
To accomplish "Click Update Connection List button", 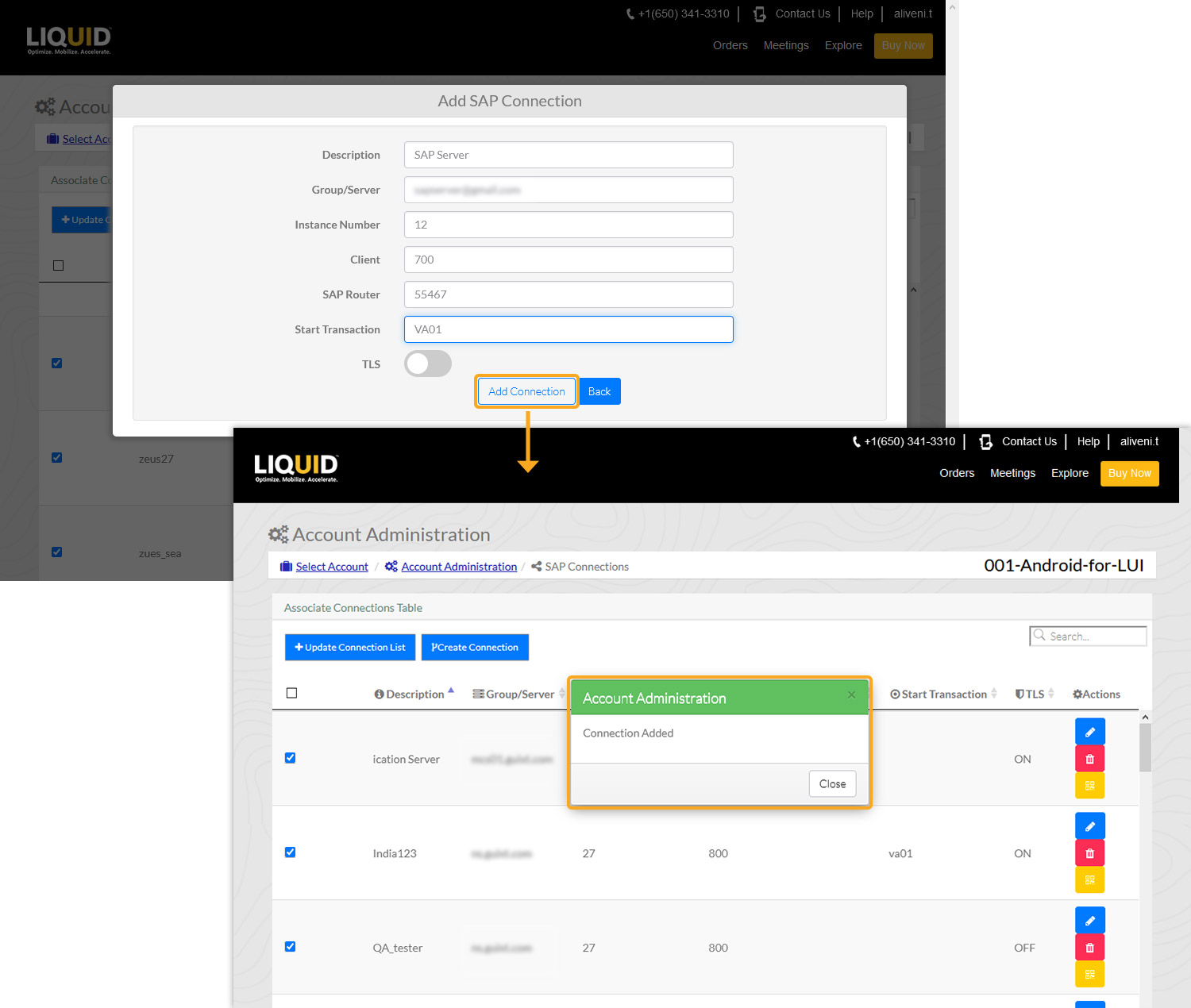I will (350, 647).
